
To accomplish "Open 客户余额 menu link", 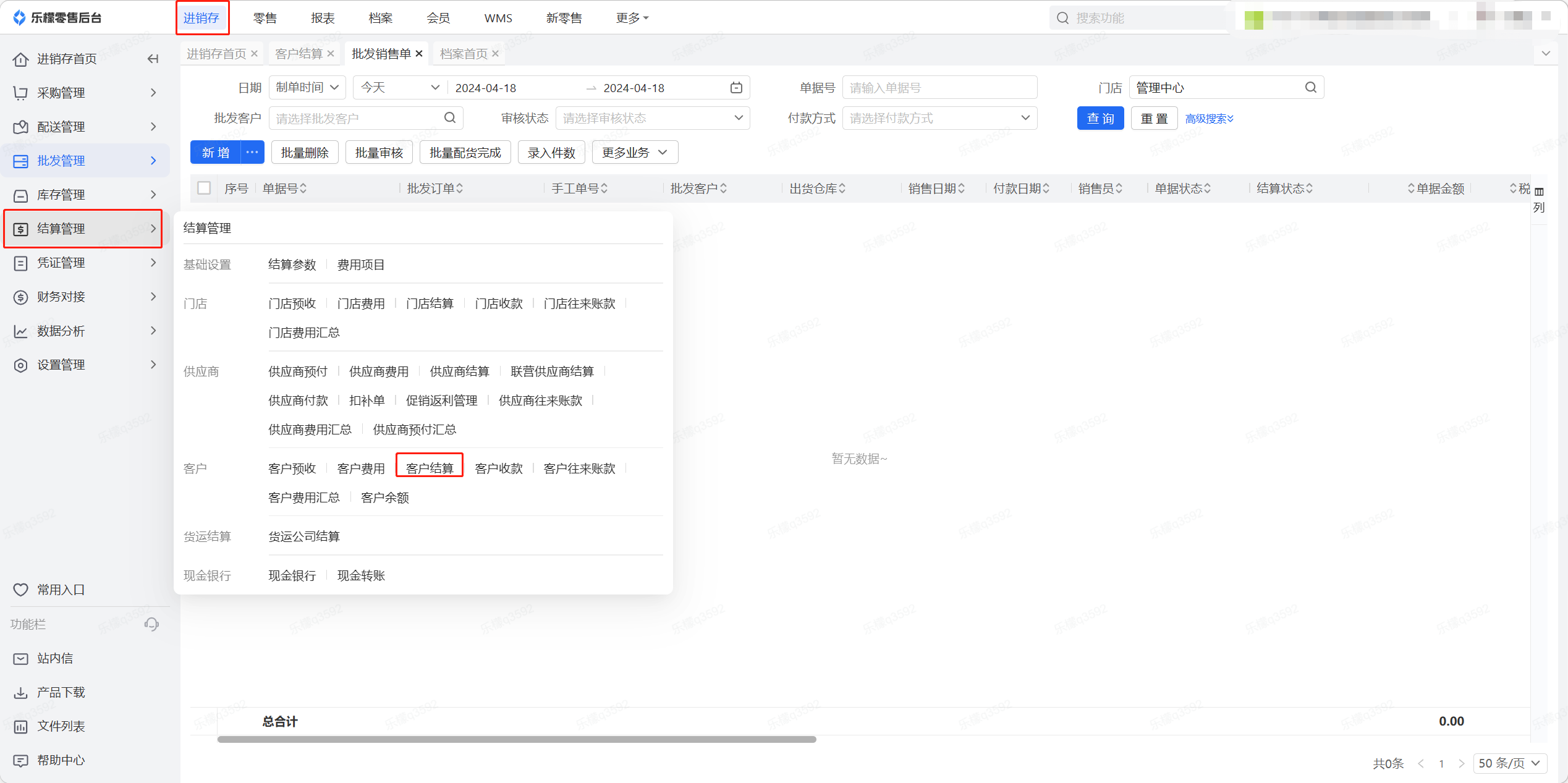I will click(384, 497).
